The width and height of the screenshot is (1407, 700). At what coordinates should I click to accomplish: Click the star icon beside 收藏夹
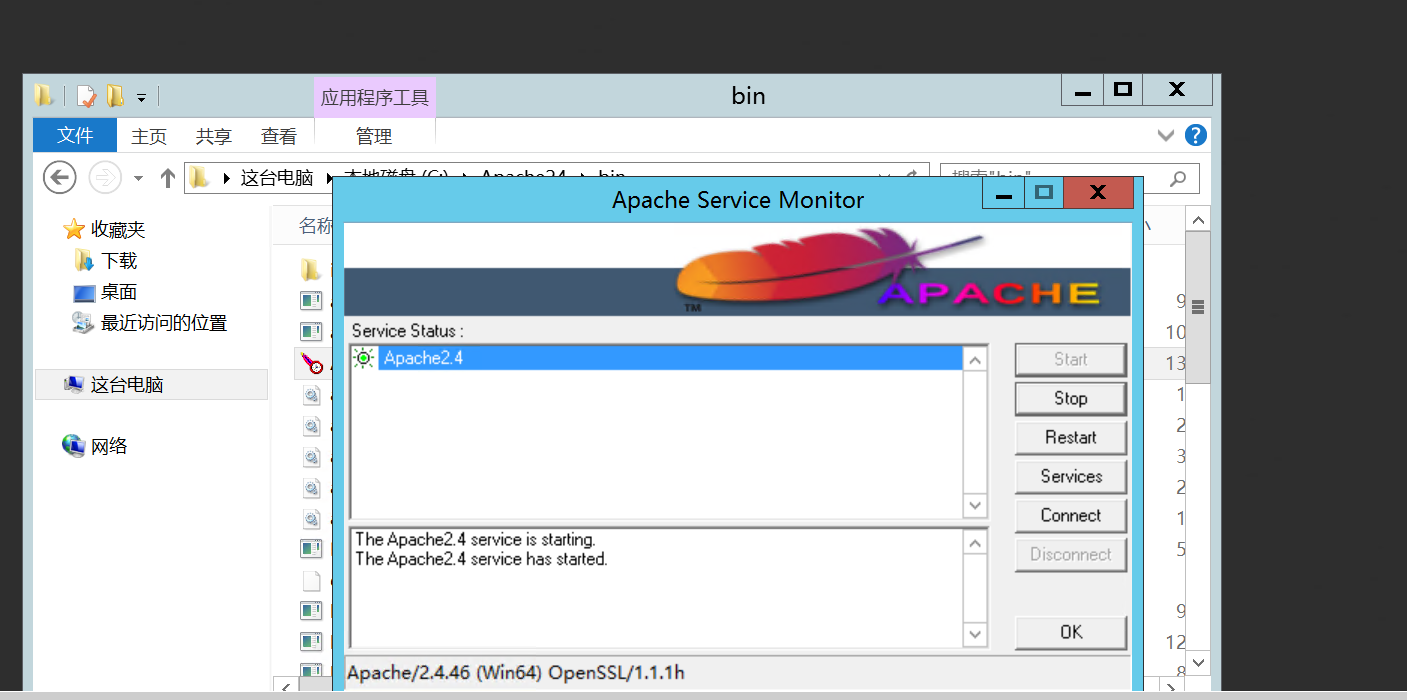pyautogui.click(x=73, y=229)
